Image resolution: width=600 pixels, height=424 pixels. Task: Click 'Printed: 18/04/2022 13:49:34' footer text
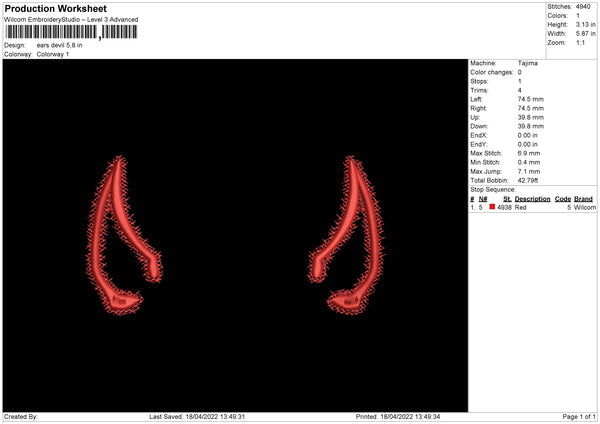[398, 417]
